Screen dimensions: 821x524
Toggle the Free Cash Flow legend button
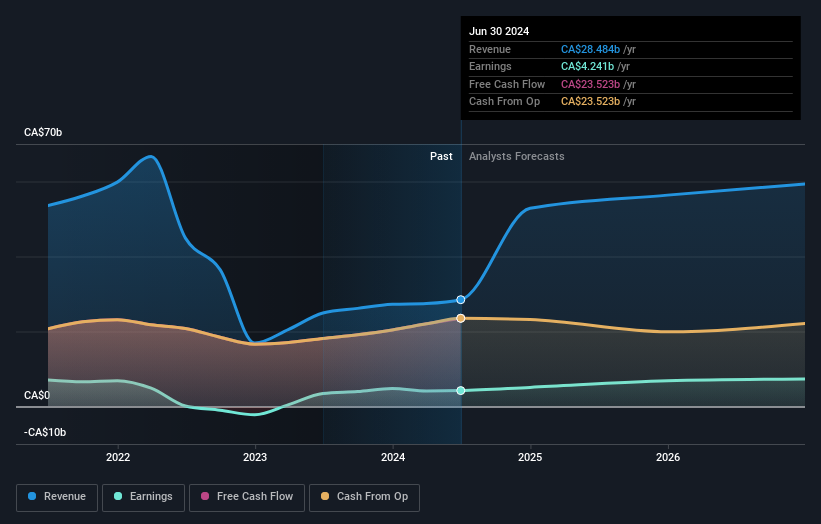pyautogui.click(x=247, y=497)
